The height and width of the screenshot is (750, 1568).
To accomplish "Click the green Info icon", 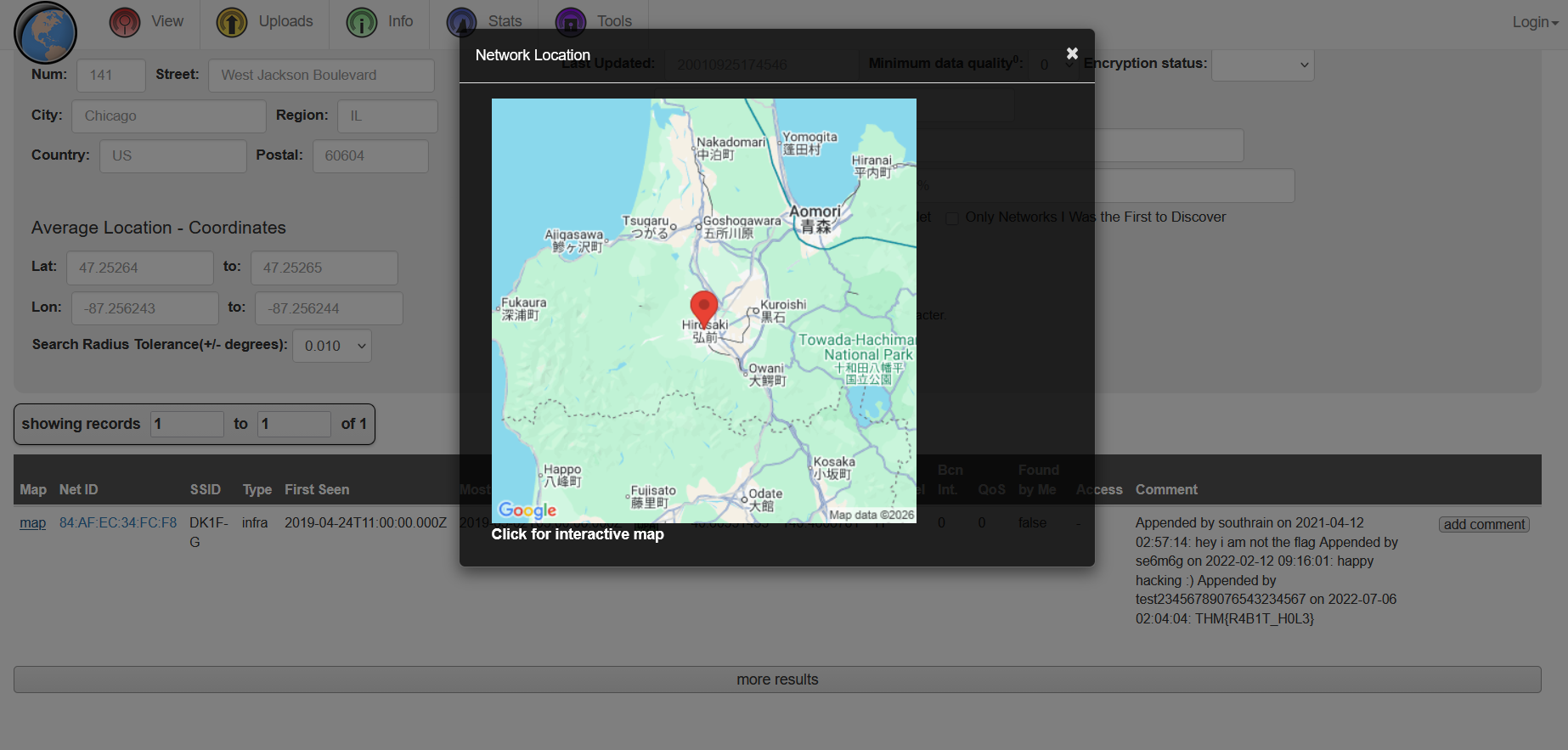I will (x=362, y=22).
